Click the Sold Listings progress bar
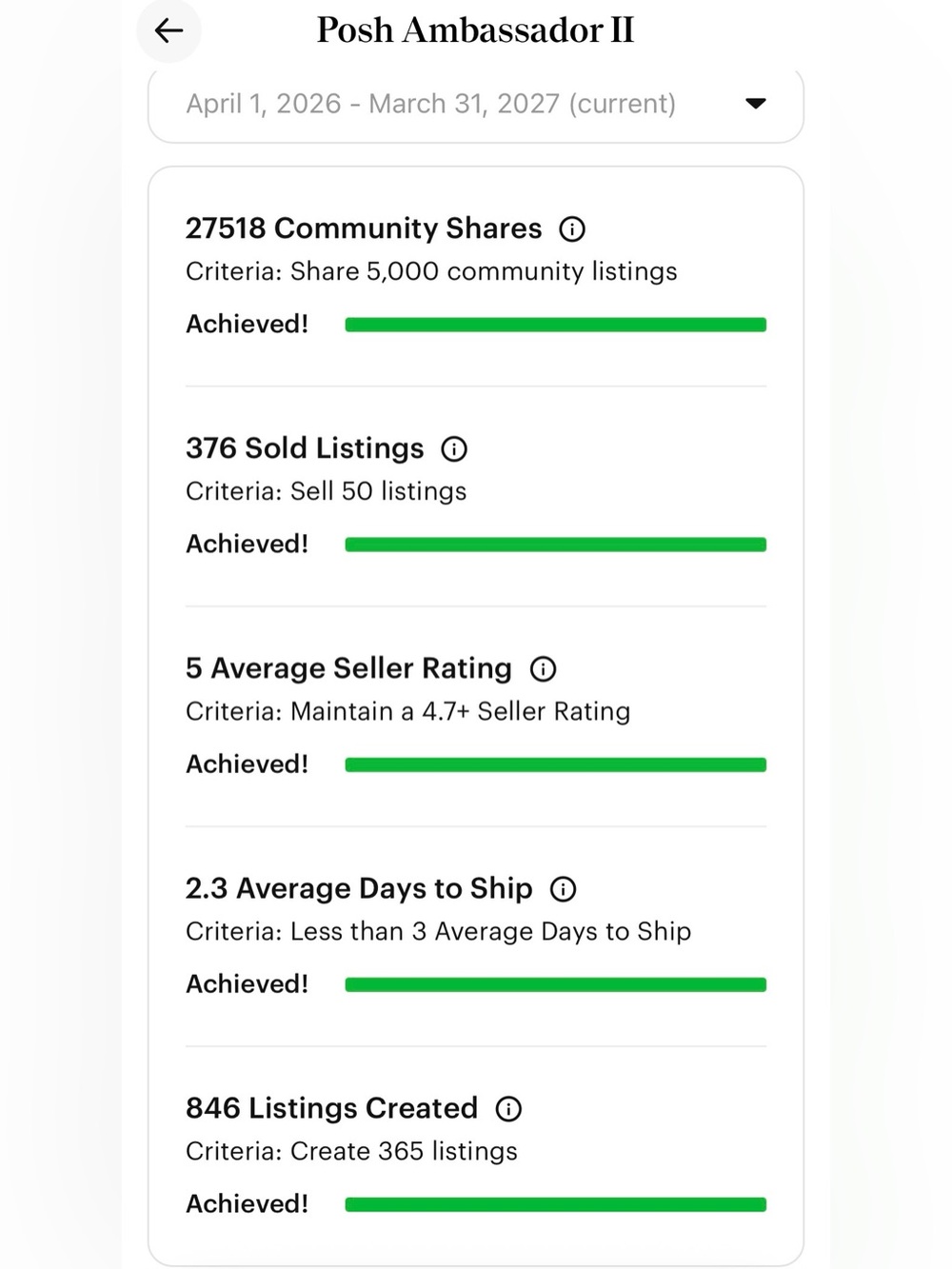 coord(556,545)
